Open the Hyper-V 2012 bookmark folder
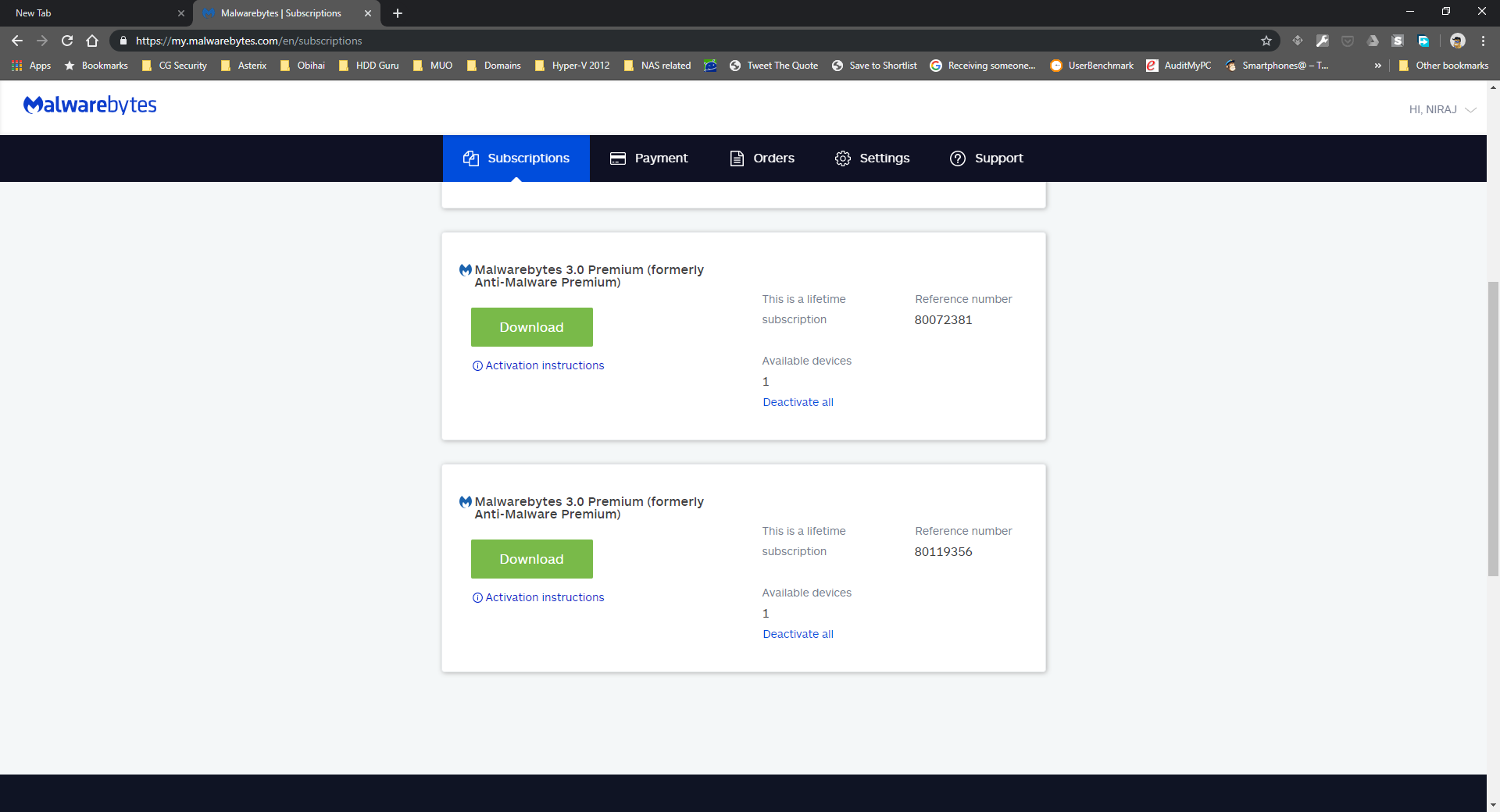Screen dimensions: 1500x812 click(572, 66)
